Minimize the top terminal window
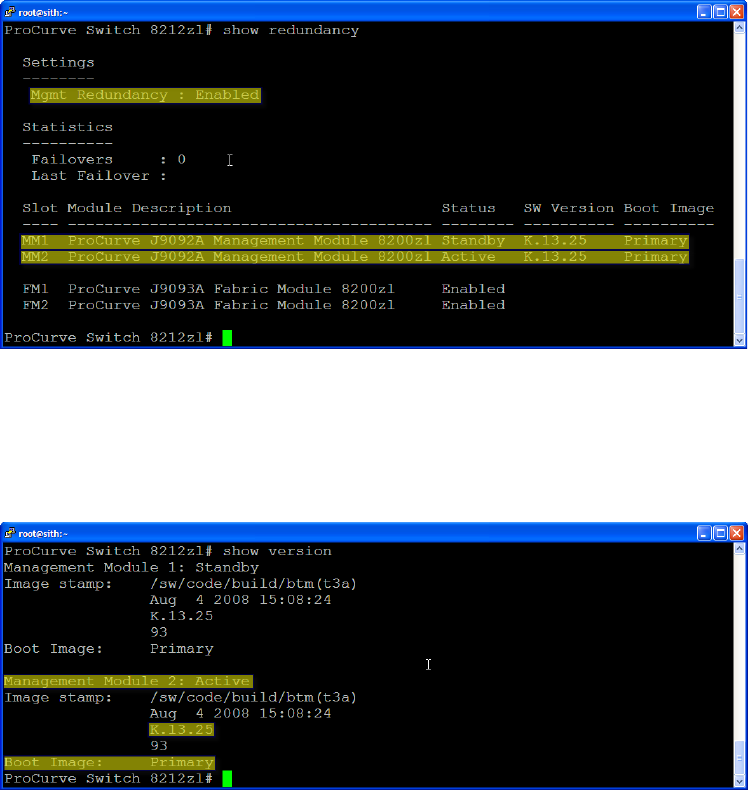This screenshot has height=790, width=748. tap(704, 12)
